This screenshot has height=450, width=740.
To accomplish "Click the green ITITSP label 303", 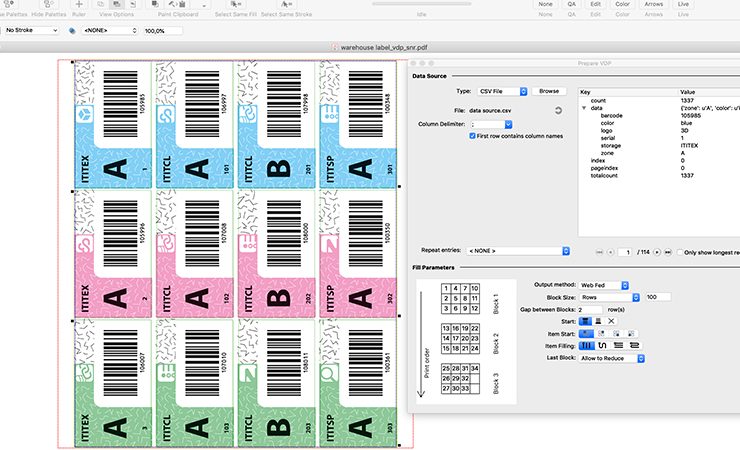I will click(x=358, y=383).
